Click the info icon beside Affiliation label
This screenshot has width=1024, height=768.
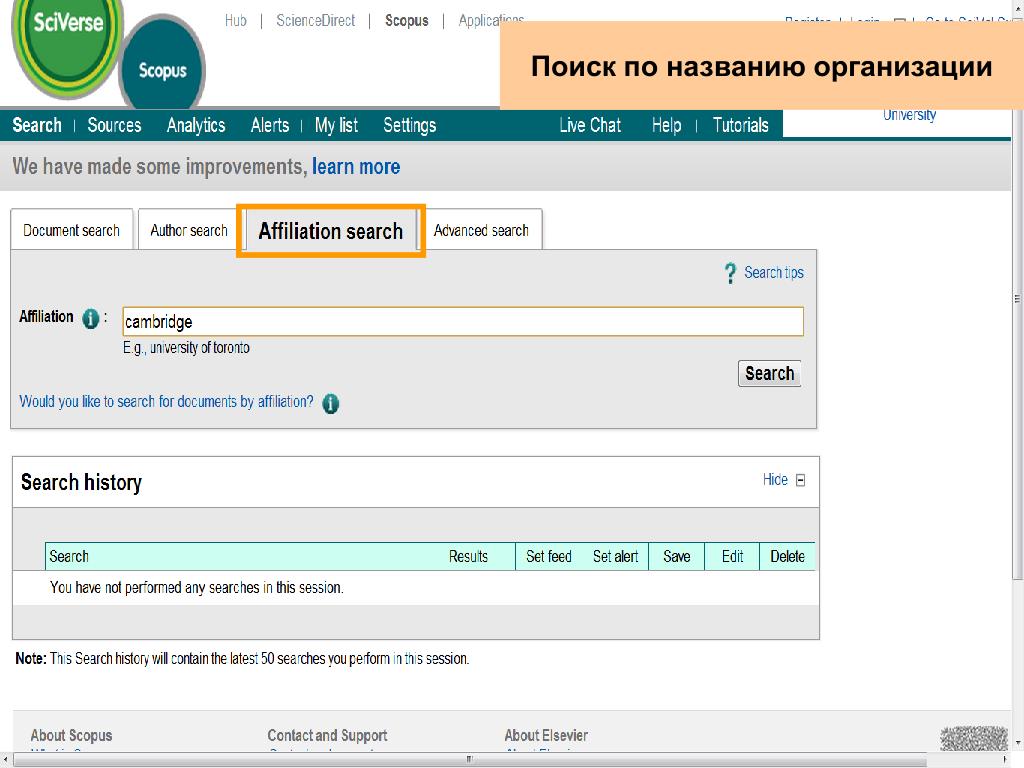click(x=90, y=319)
